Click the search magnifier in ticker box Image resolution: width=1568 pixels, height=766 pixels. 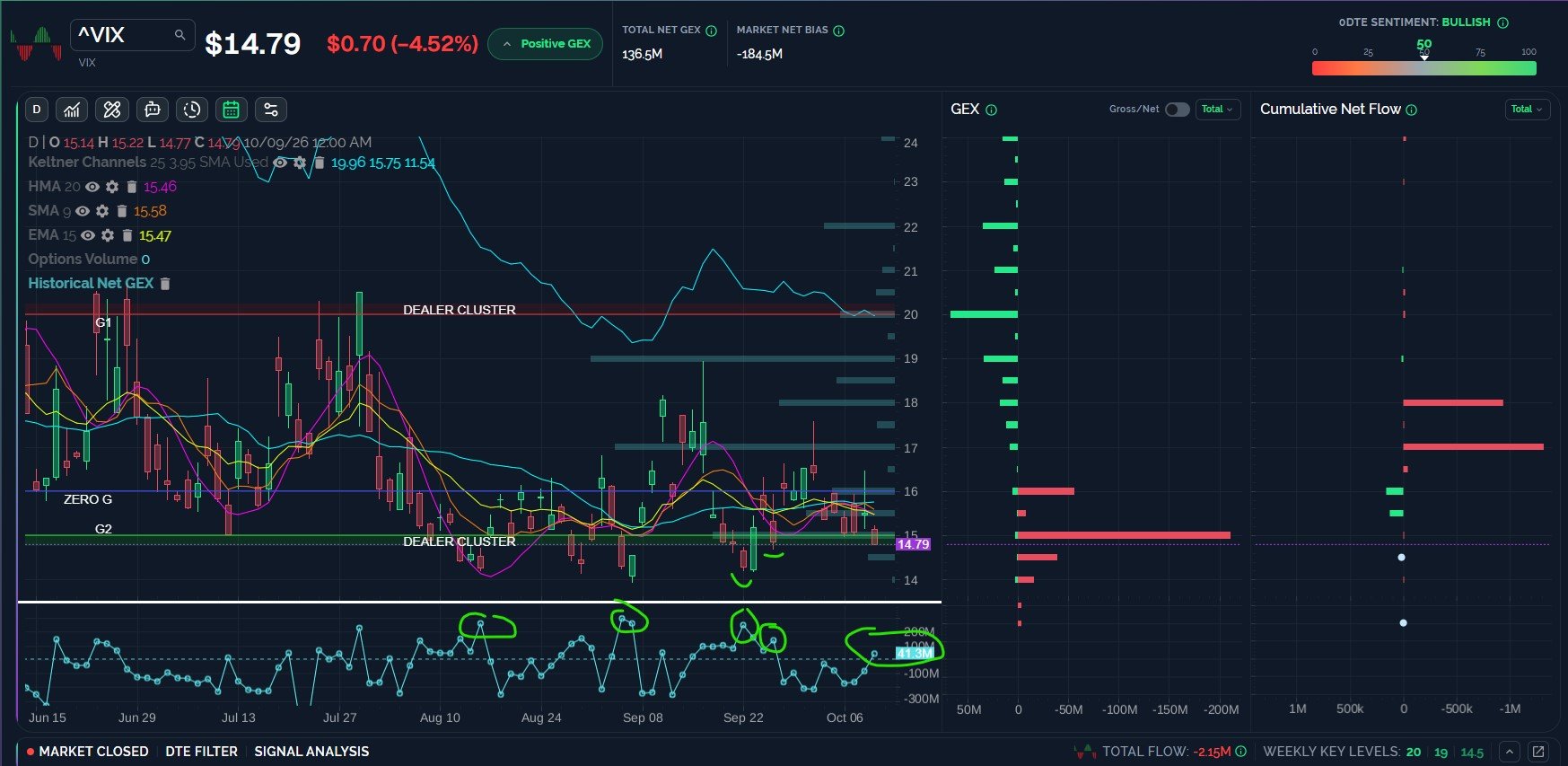pos(180,35)
